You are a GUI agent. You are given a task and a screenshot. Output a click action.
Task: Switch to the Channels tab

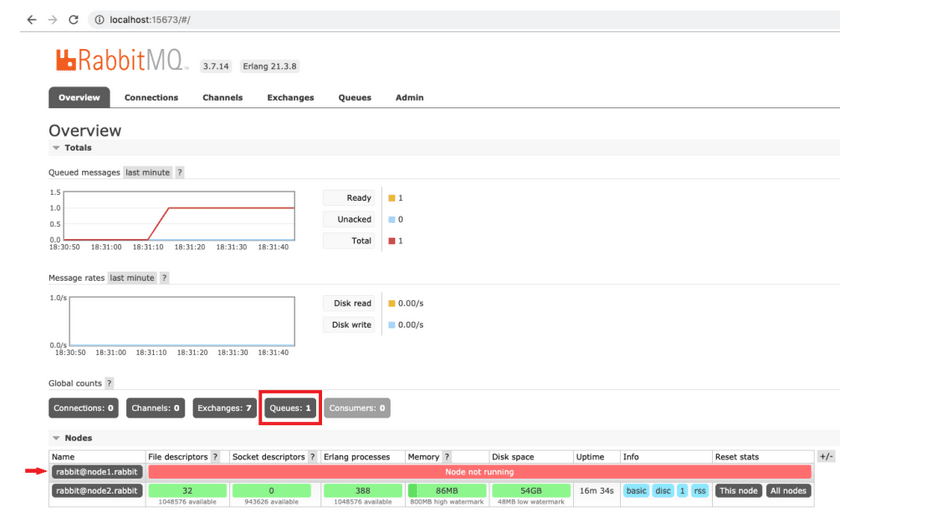[x=222, y=97]
